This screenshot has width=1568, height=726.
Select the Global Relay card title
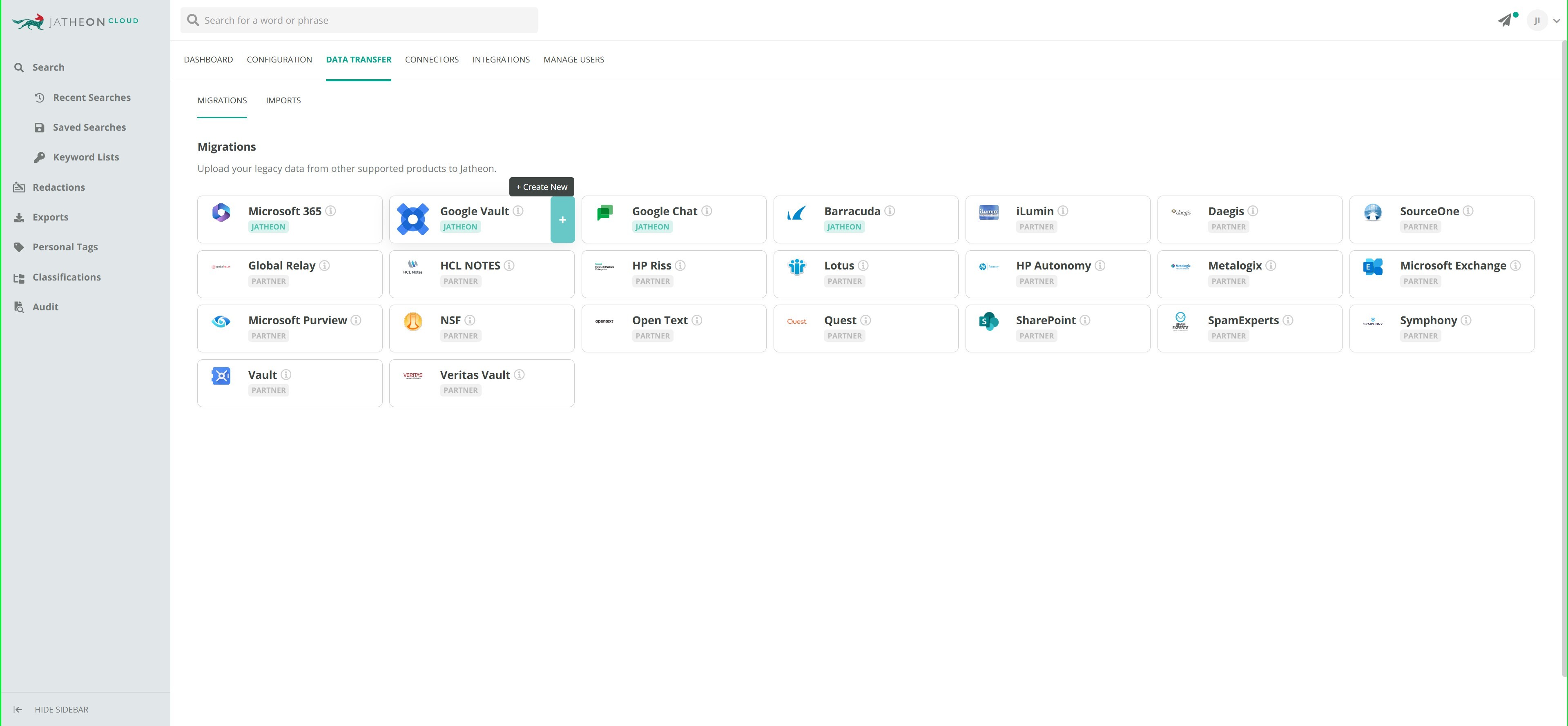tap(282, 266)
